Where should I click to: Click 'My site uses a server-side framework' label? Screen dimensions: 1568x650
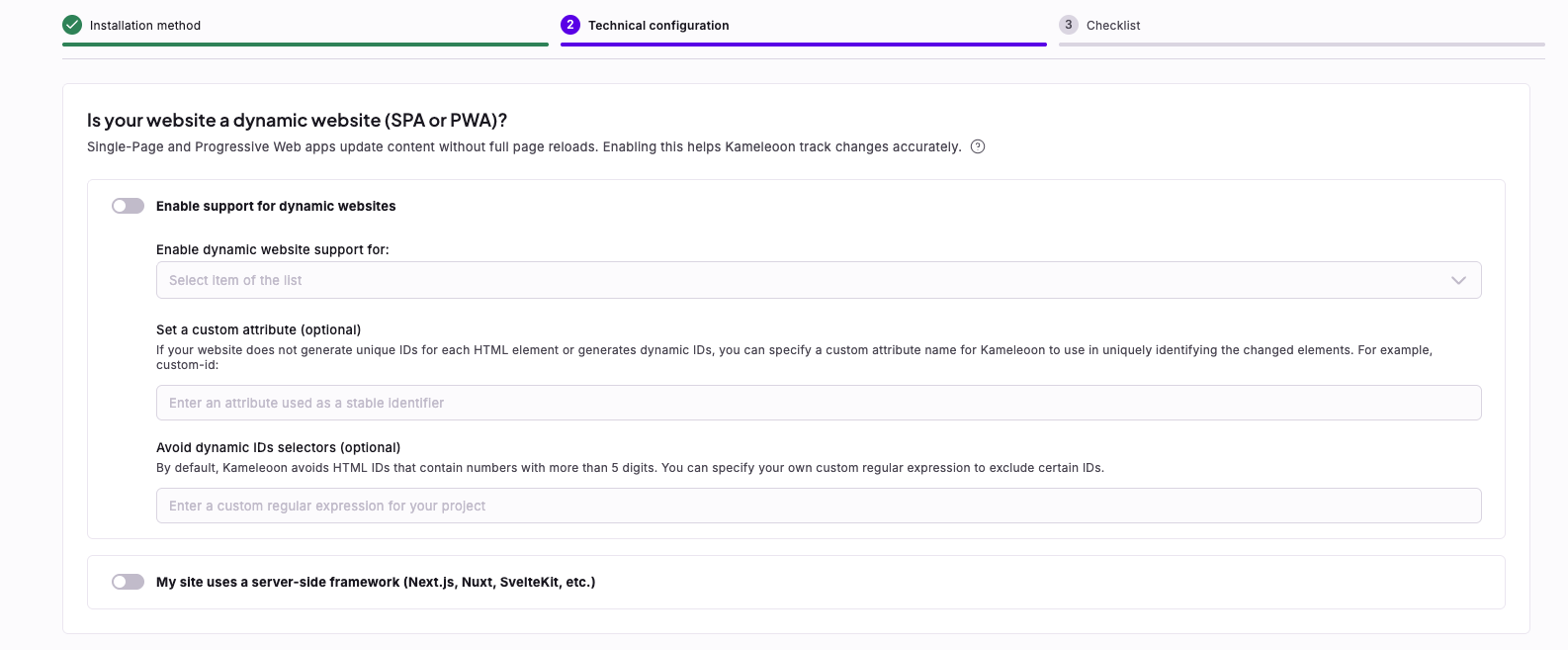[x=376, y=582]
